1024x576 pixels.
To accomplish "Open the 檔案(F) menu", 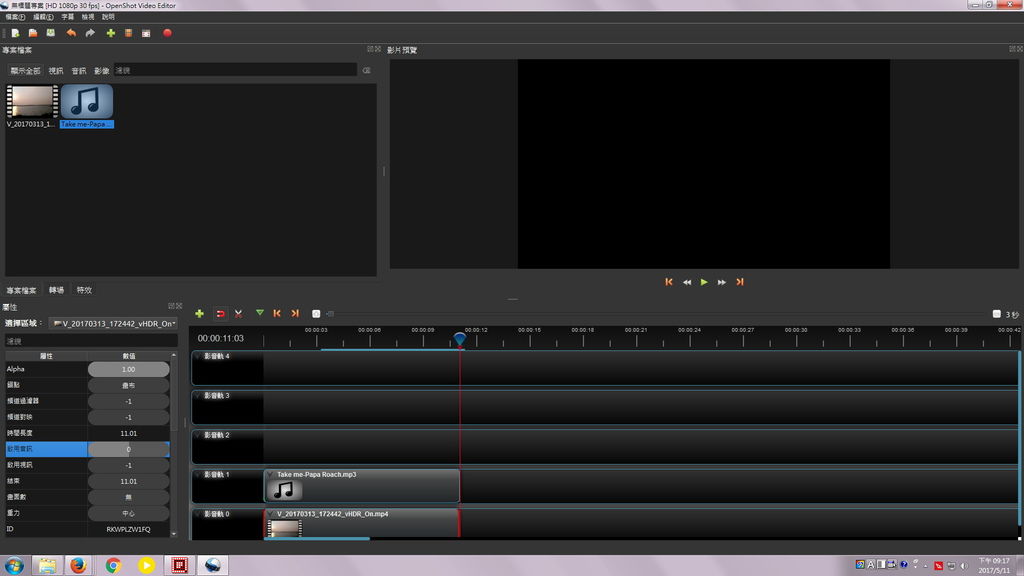I will point(15,17).
